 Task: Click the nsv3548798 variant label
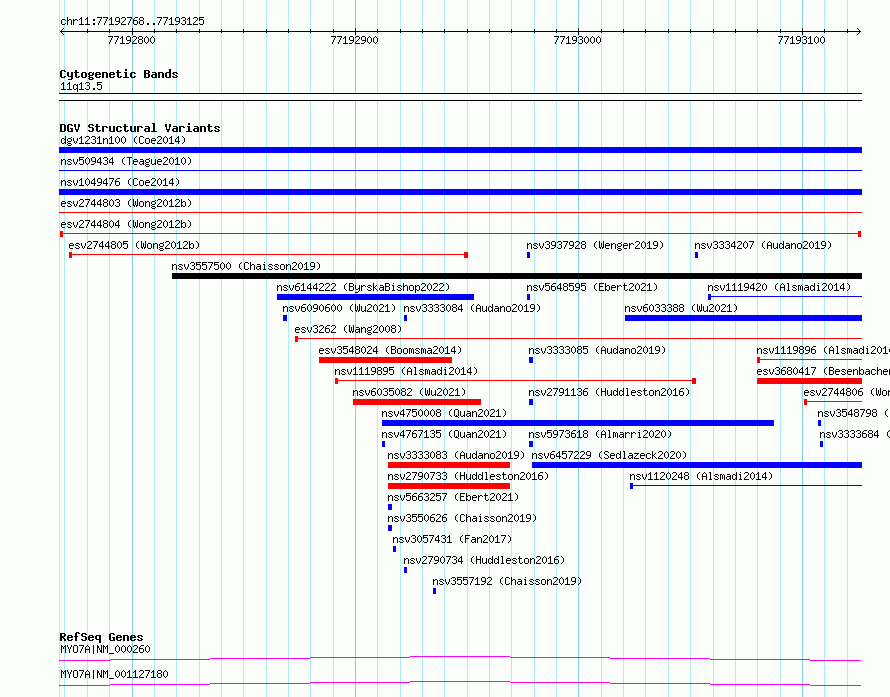(853, 413)
